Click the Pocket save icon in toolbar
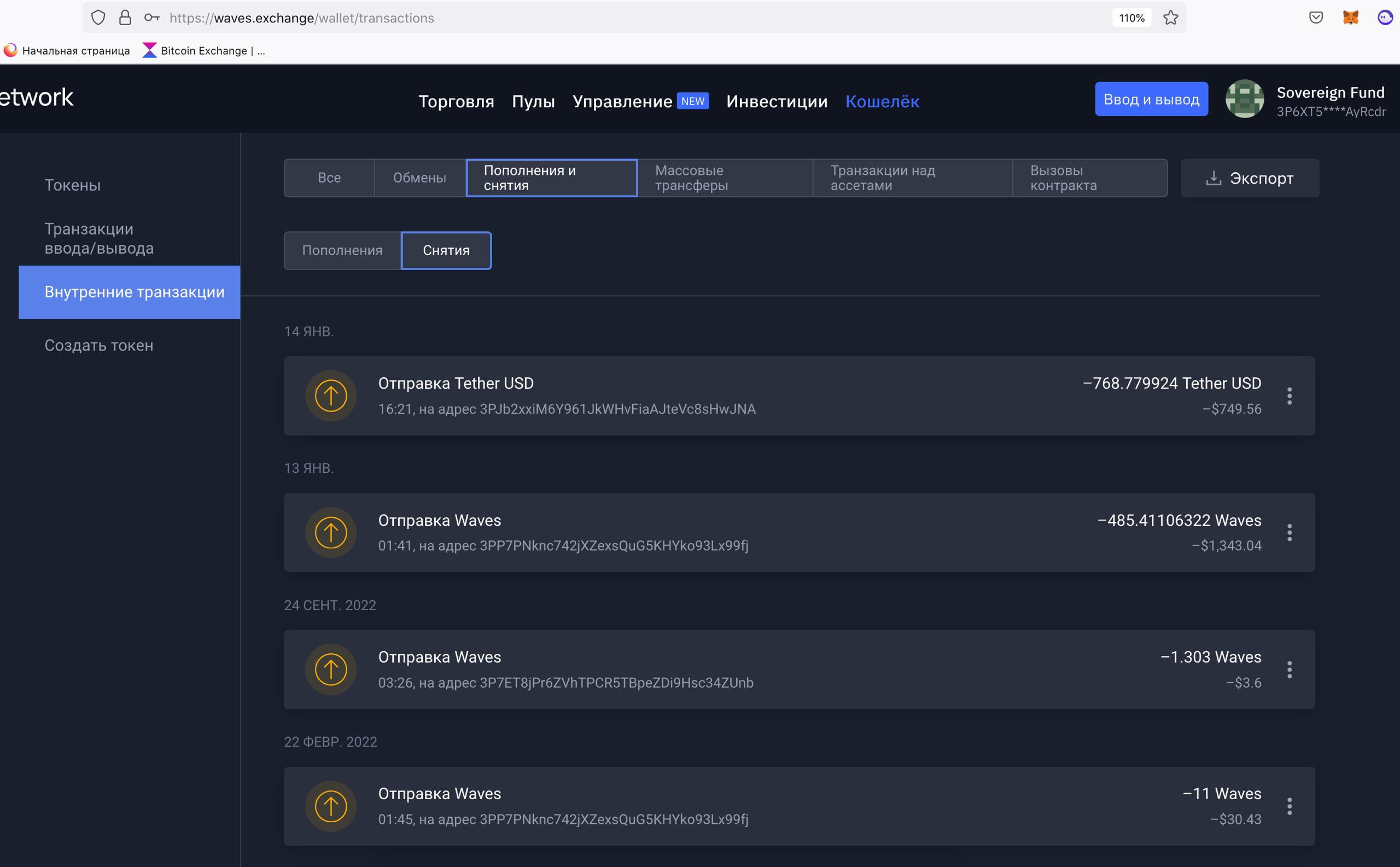Viewport: 1400px width, 867px height. point(1316,18)
